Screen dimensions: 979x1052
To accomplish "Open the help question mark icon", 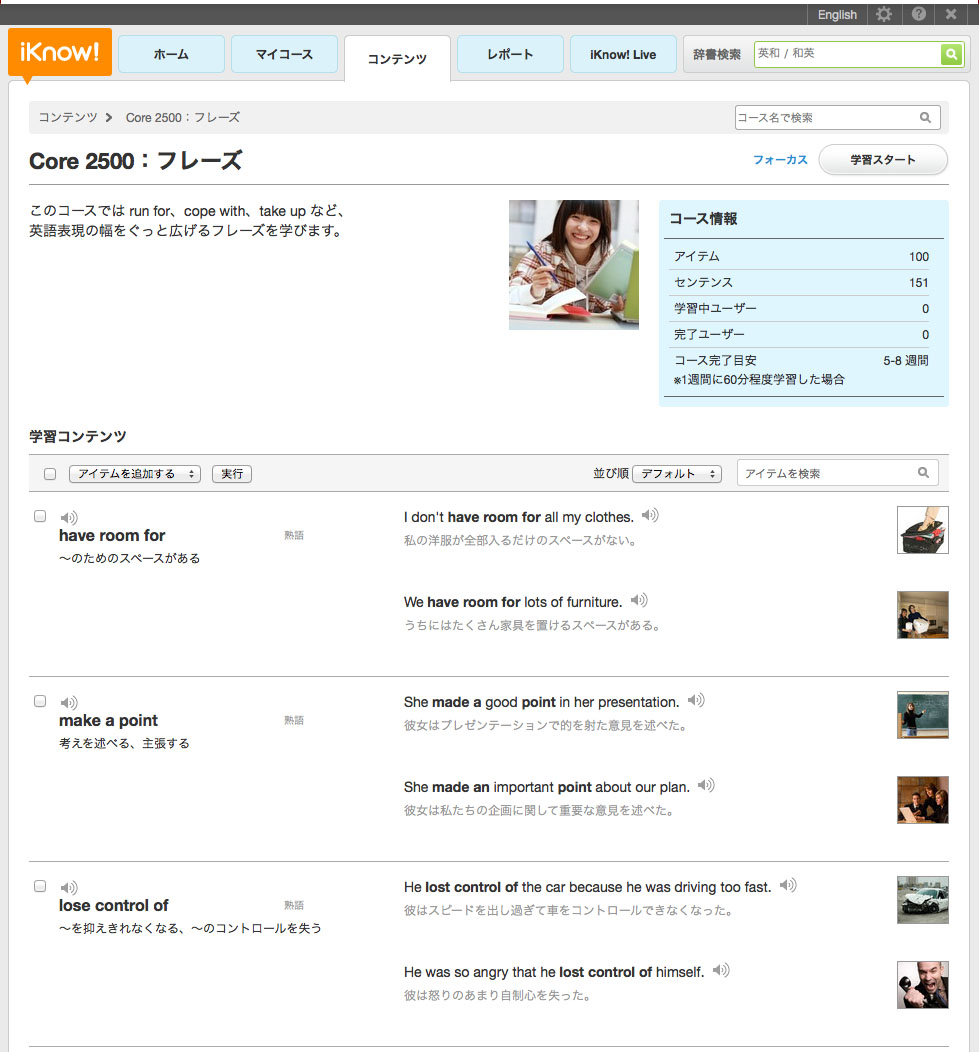I will tap(919, 14).
